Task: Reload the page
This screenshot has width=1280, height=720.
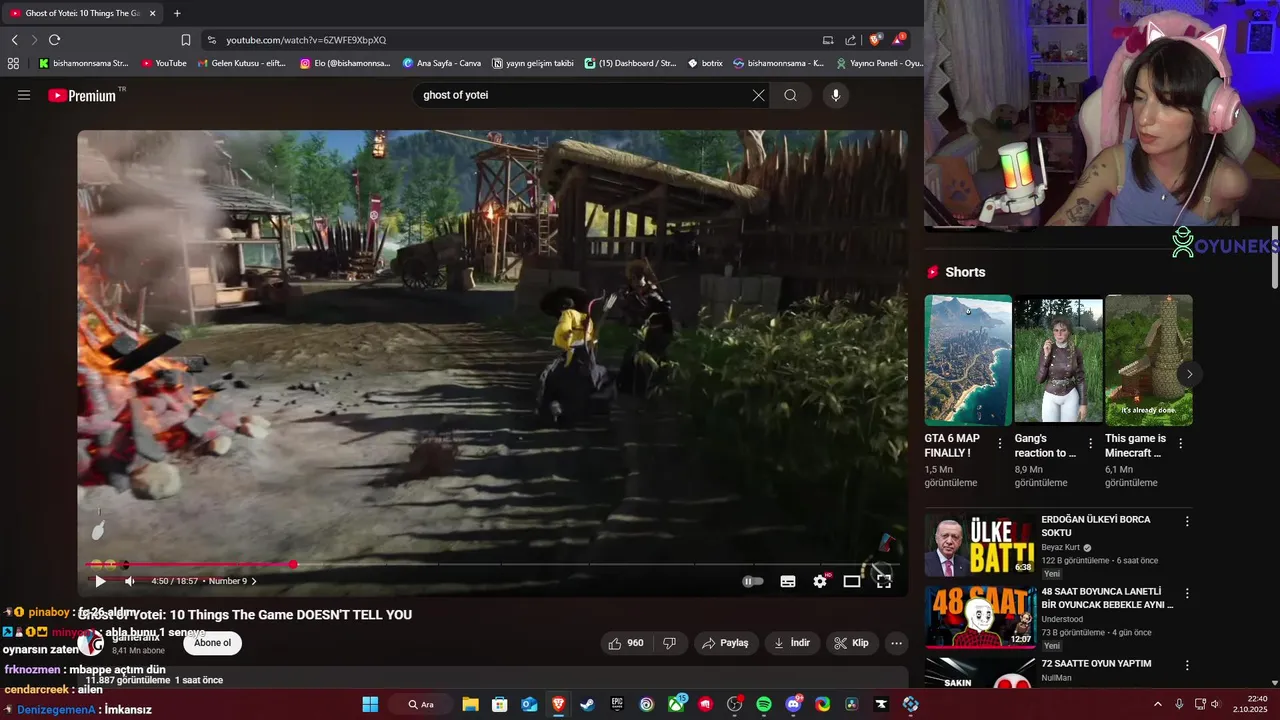Action: click(54, 40)
